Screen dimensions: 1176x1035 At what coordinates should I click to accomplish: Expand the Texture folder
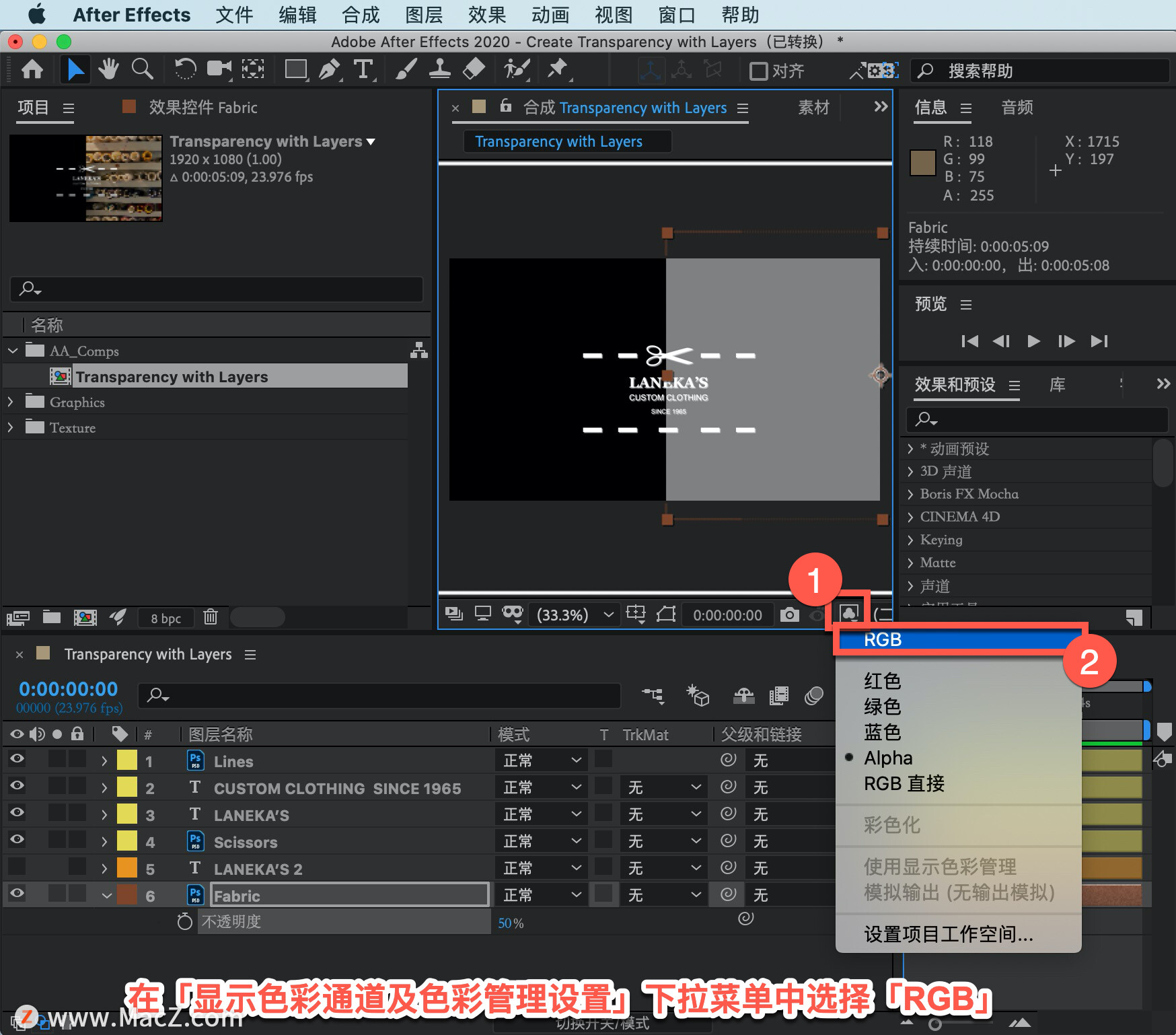click(11, 427)
